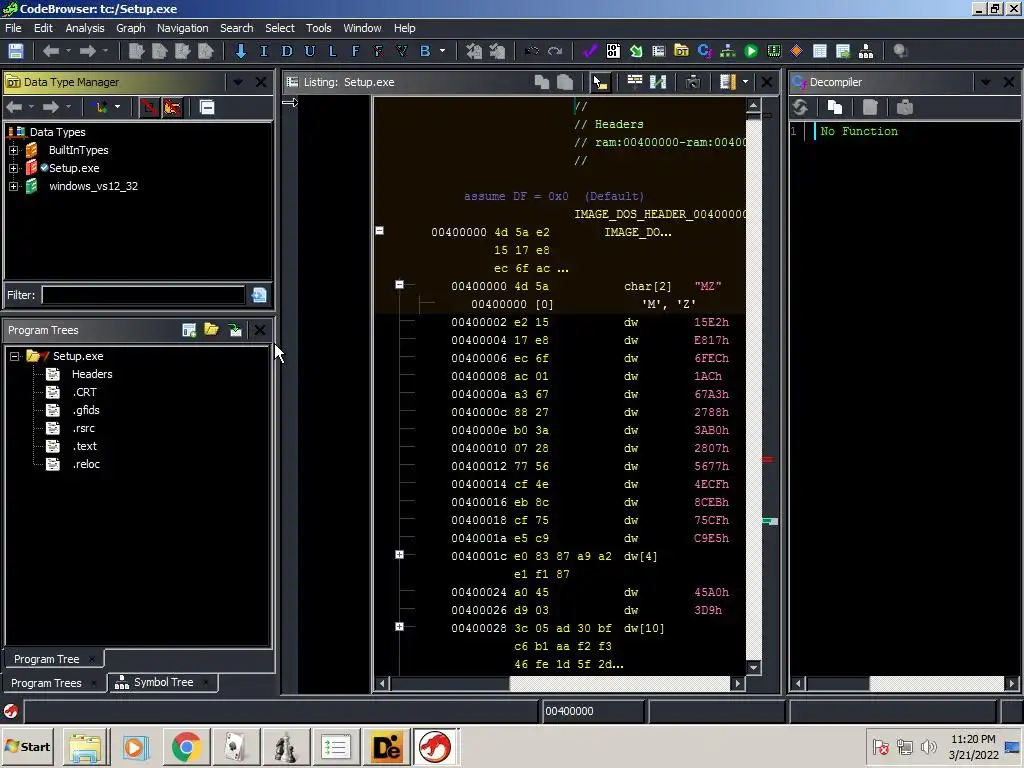Create new default tree view icon
This screenshot has width=1024, height=768.
pyautogui.click(x=189, y=330)
